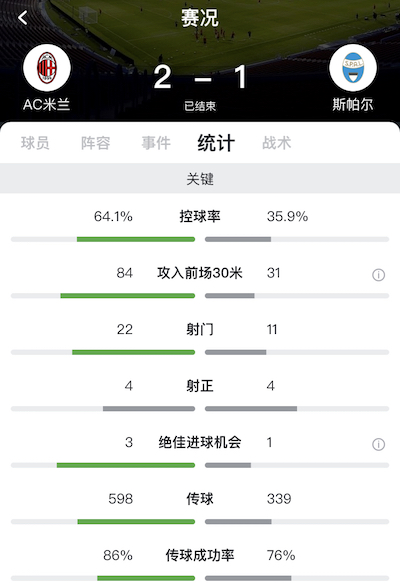This screenshot has height=583, width=400.
Task: Tap the 传球 statistic label
Action: point(200,499)
